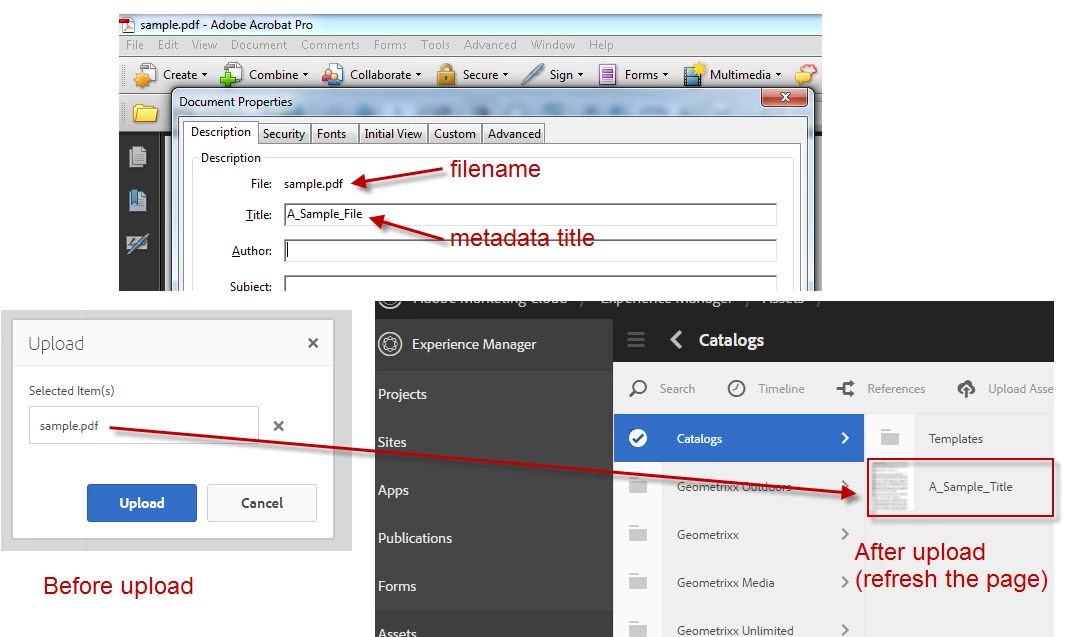Image resolution: width=1065 pixels, height=637 pixels.
Task: Open the Collaborate dropdown arrow
Action: click(418, 75)
